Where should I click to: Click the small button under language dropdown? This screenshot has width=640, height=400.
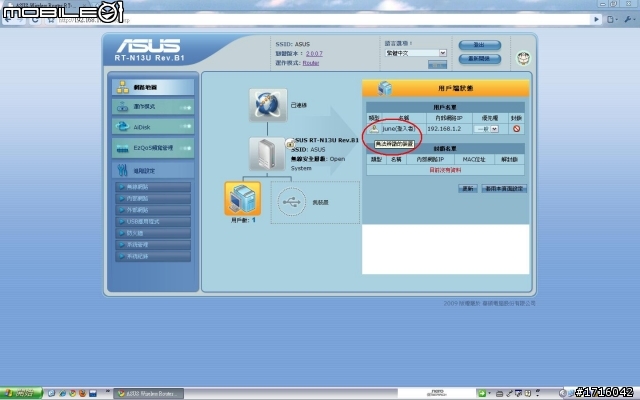pos(438,65)
